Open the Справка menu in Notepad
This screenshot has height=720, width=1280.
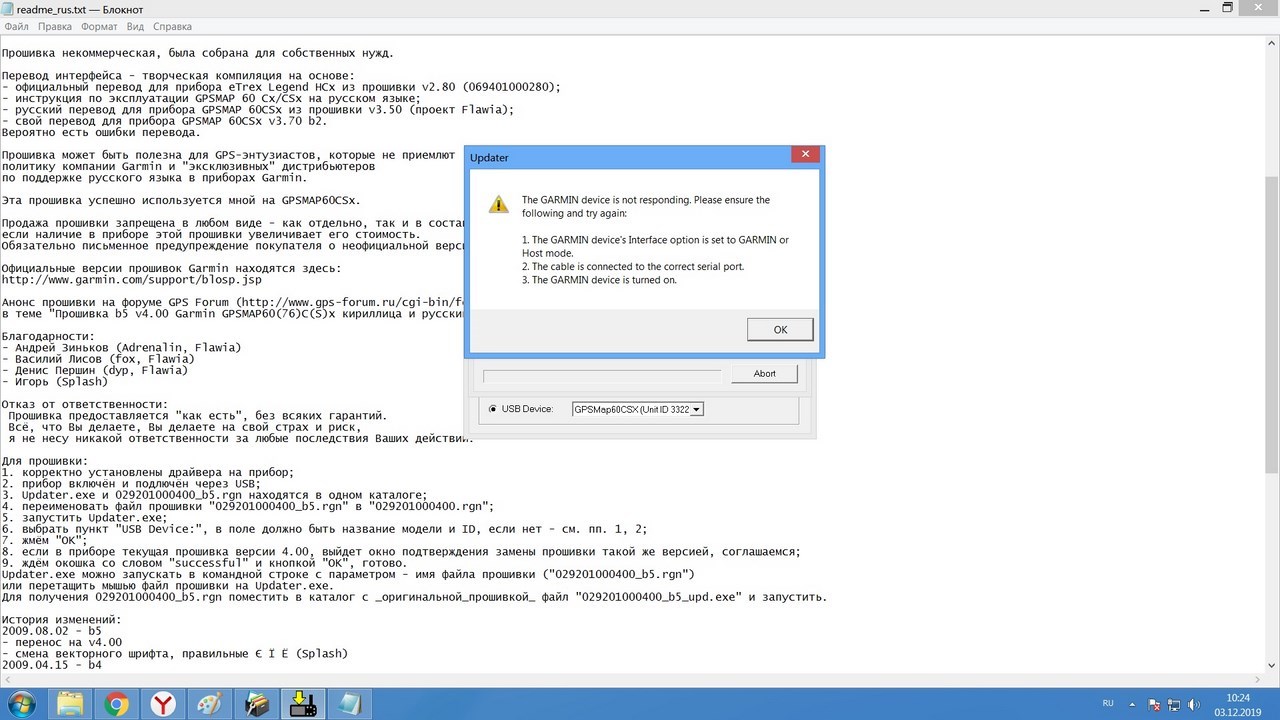[x=172, y=27]
